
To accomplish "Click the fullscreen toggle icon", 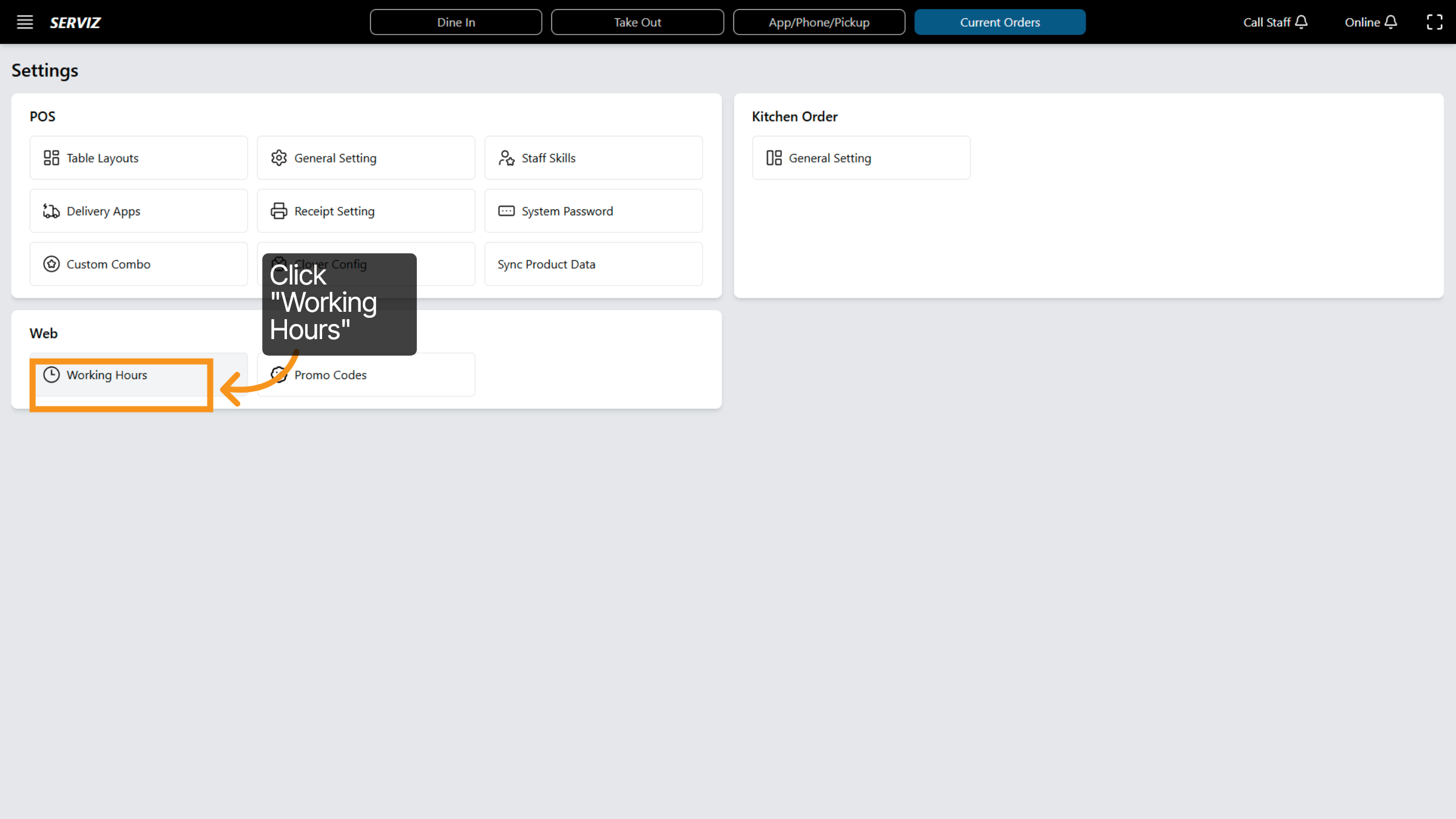I will (1434, 22).
